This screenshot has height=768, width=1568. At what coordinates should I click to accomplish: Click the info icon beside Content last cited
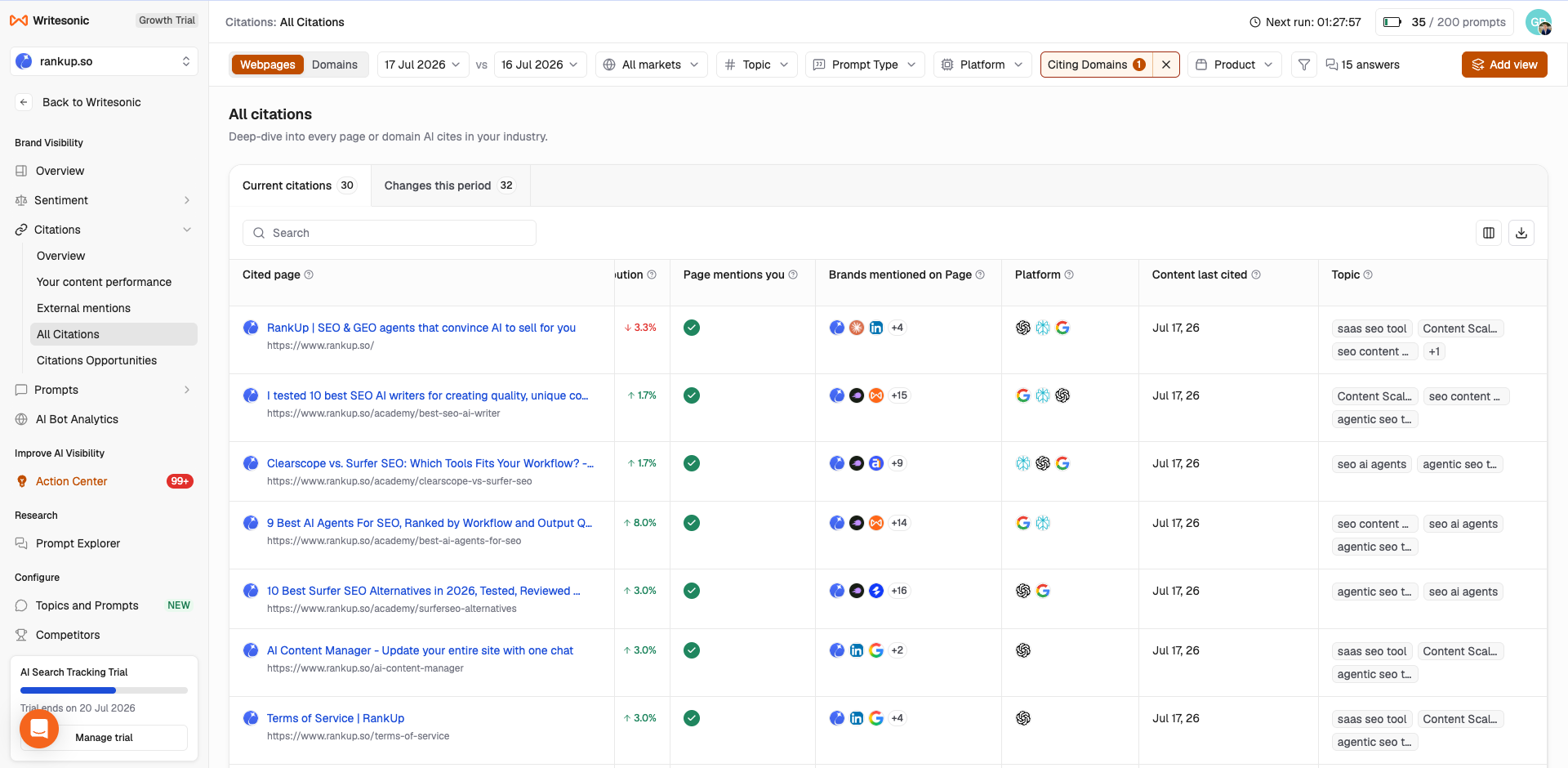tap(1256, 275)
